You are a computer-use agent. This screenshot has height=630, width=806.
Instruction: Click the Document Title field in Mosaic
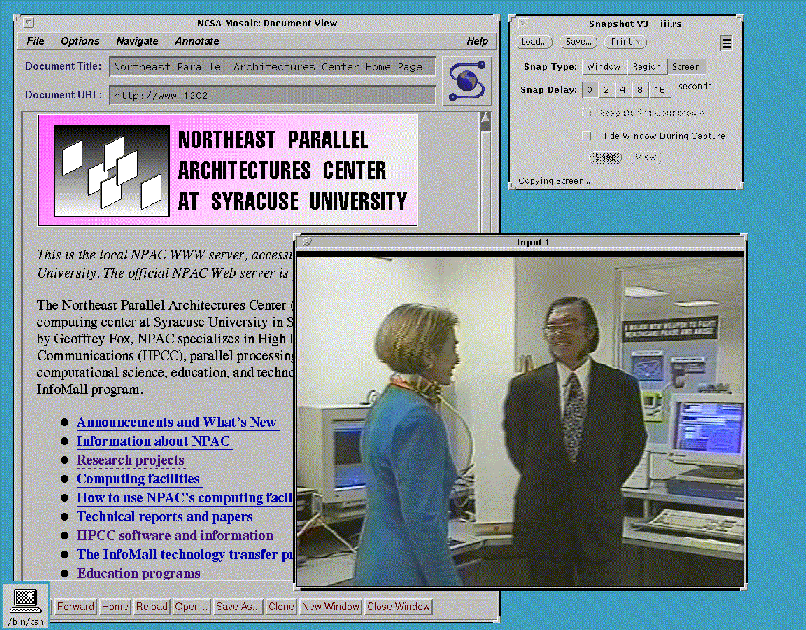[272, 67]
